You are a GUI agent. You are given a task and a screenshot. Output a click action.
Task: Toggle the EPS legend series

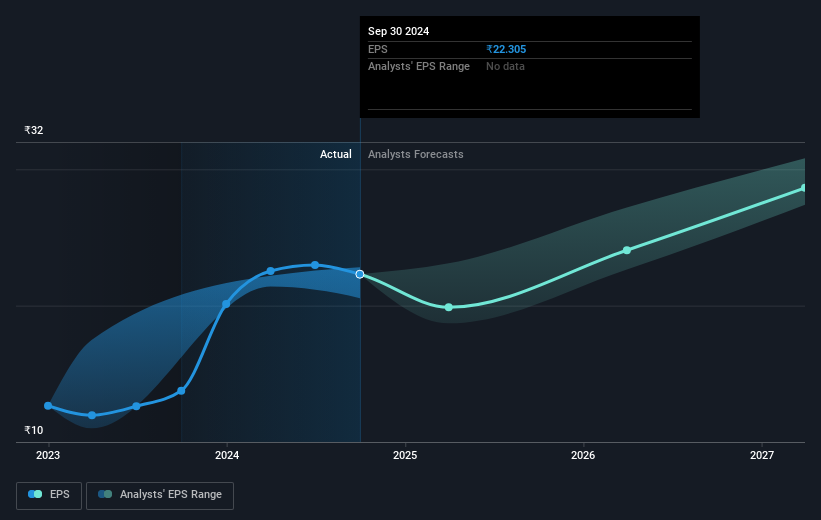point(49,495)
